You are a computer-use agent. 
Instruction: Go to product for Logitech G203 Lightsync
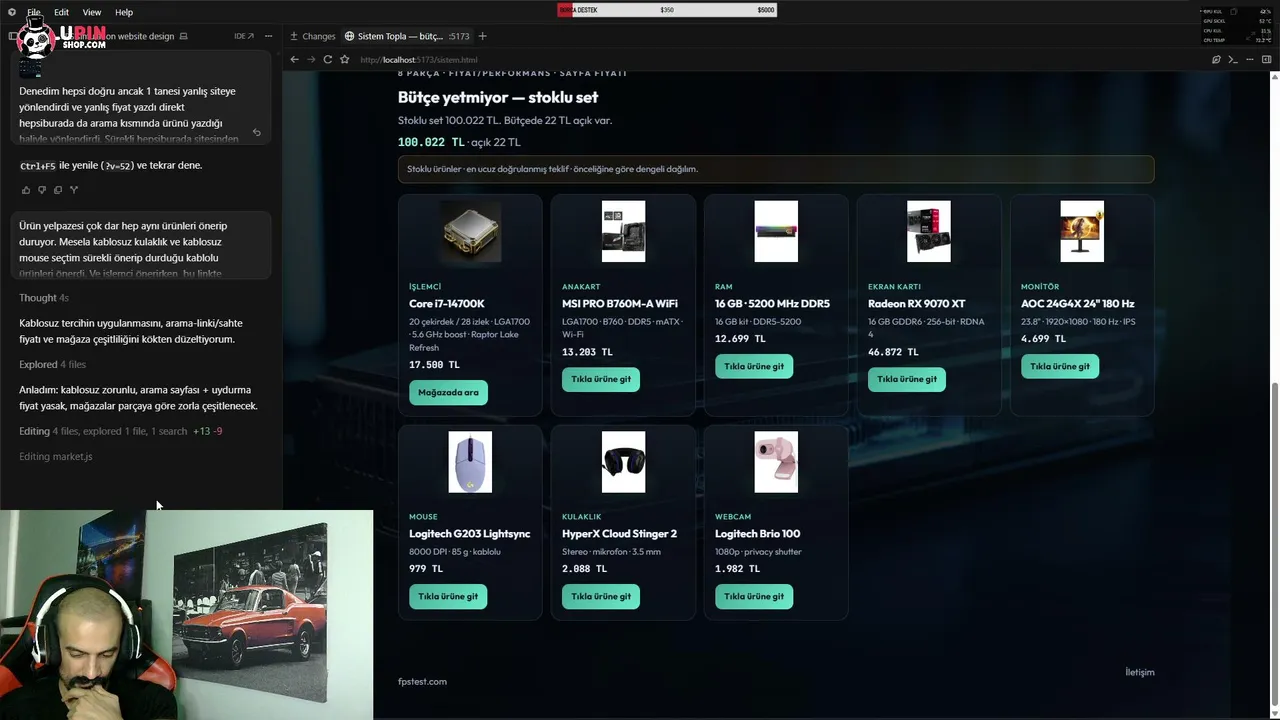click(448, 596)
